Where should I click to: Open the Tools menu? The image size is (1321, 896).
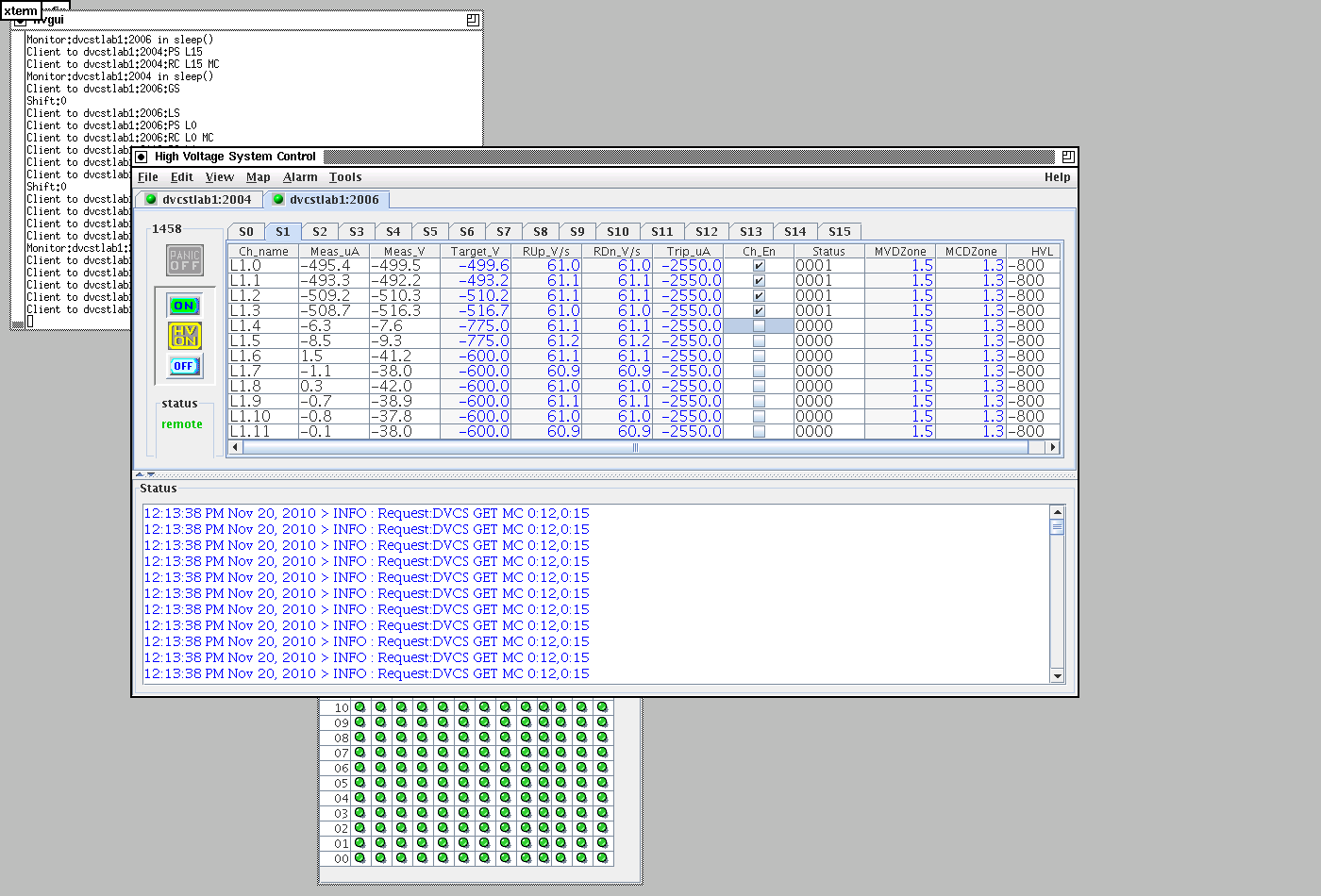[x=345, y=177]
